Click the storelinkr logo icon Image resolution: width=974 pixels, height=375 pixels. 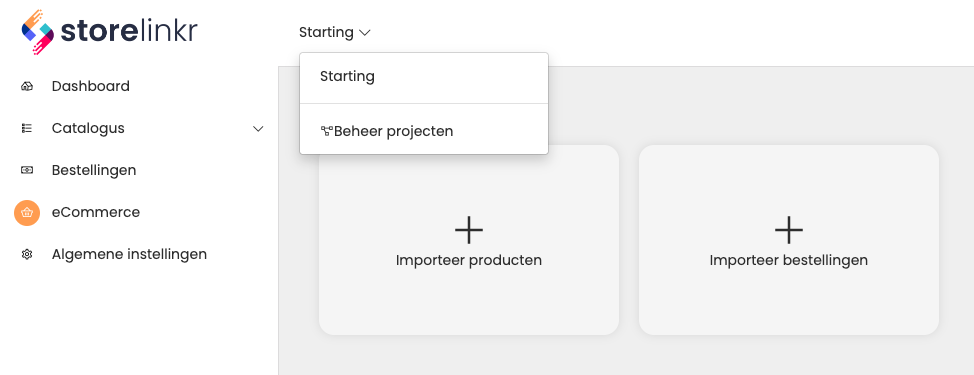click(38, 32)
